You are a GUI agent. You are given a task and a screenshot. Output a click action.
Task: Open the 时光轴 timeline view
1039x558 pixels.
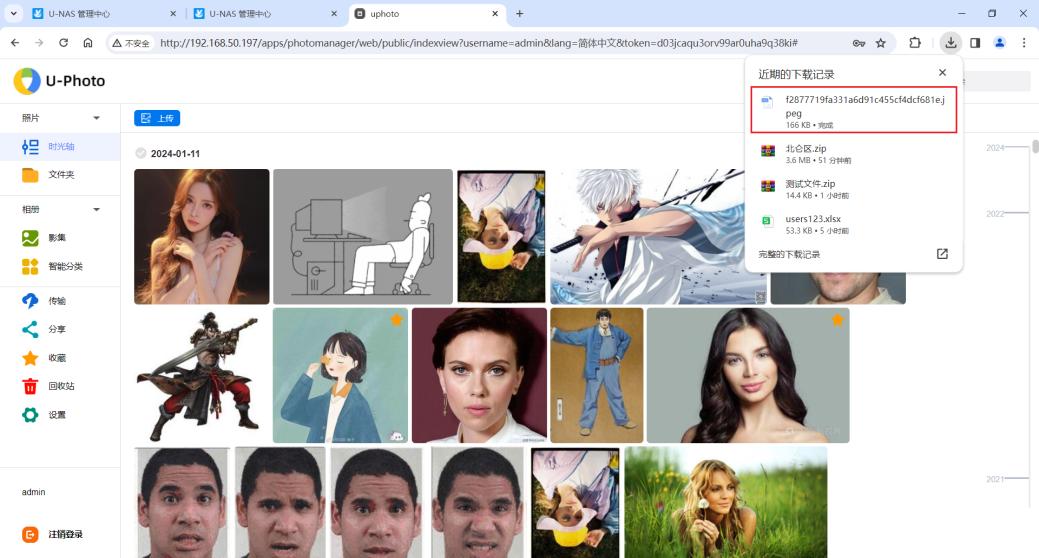[60, 147]
